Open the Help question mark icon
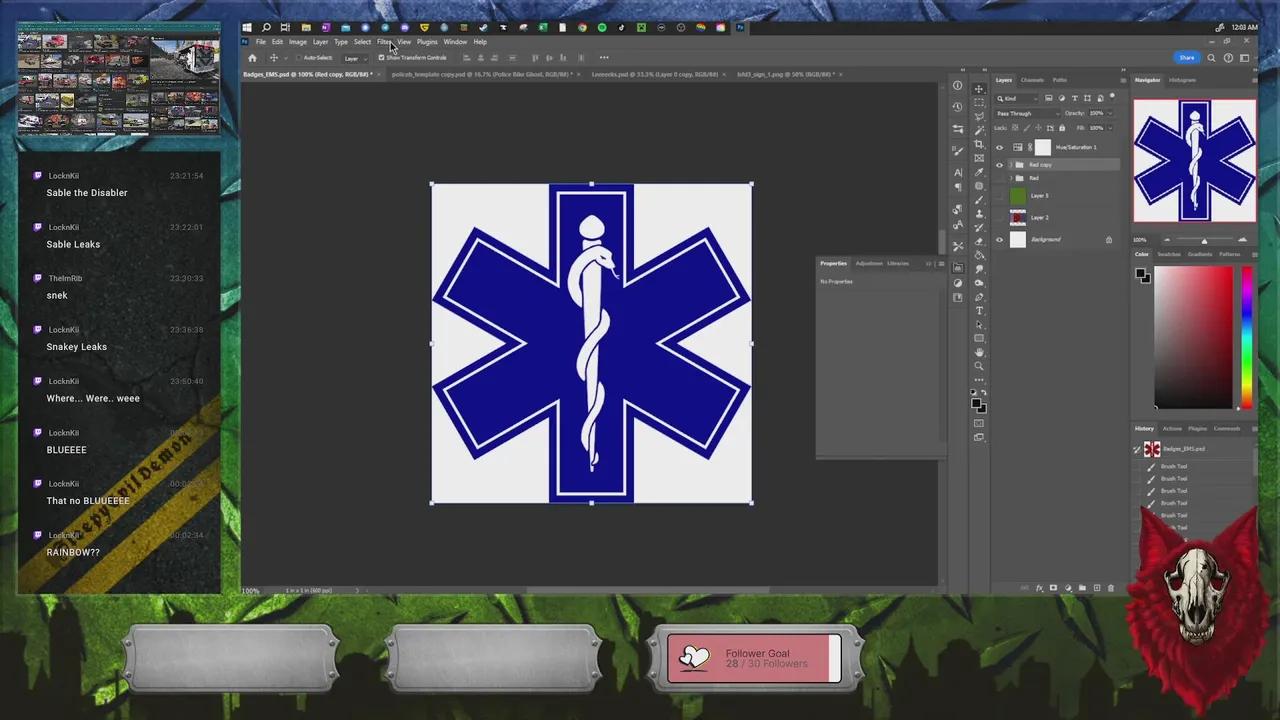This screenshot has width=1280, height=720. coord(1228,57)
